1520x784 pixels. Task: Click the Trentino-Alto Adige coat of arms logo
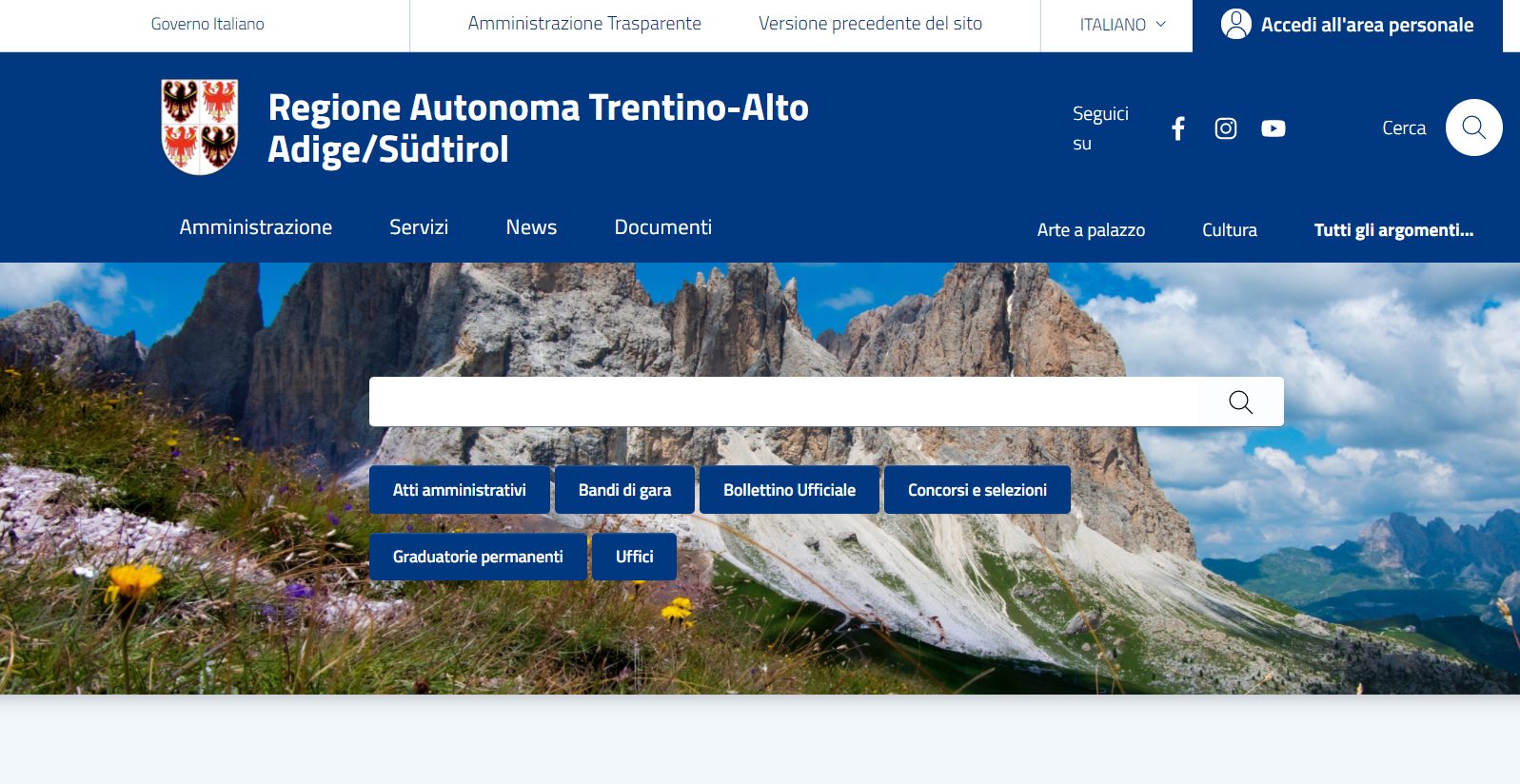(200, 127)
